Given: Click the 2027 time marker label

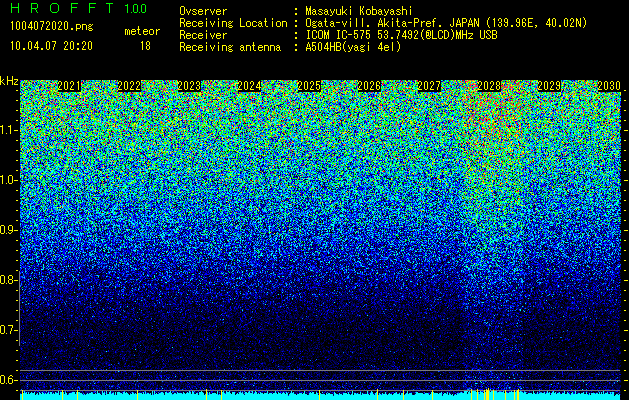Looking at the screenshot, I should [429, 86].
